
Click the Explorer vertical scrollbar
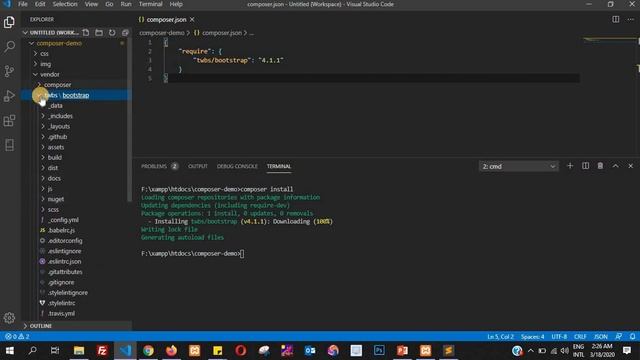click(x=130, y=119)
